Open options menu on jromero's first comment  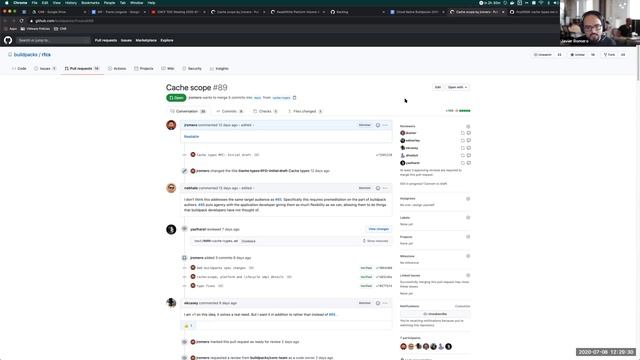(385, 125)
